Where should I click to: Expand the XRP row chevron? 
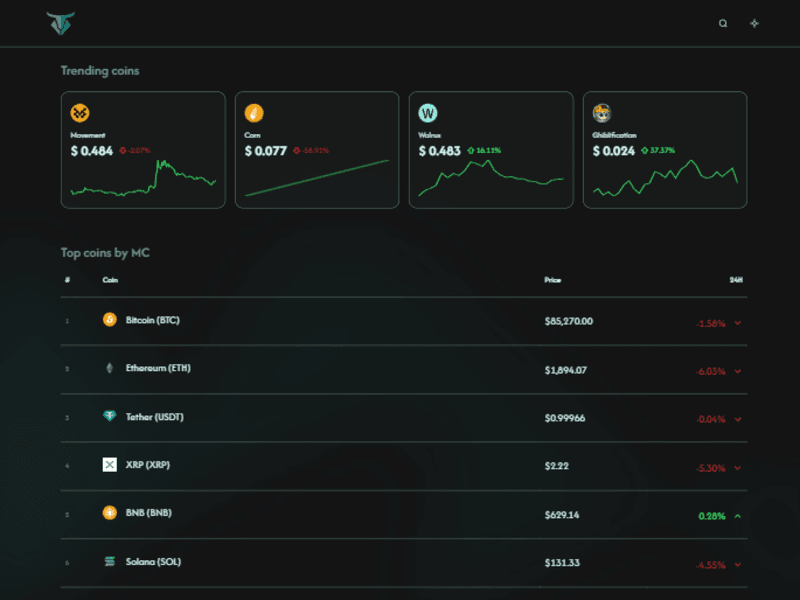point(738,467)
